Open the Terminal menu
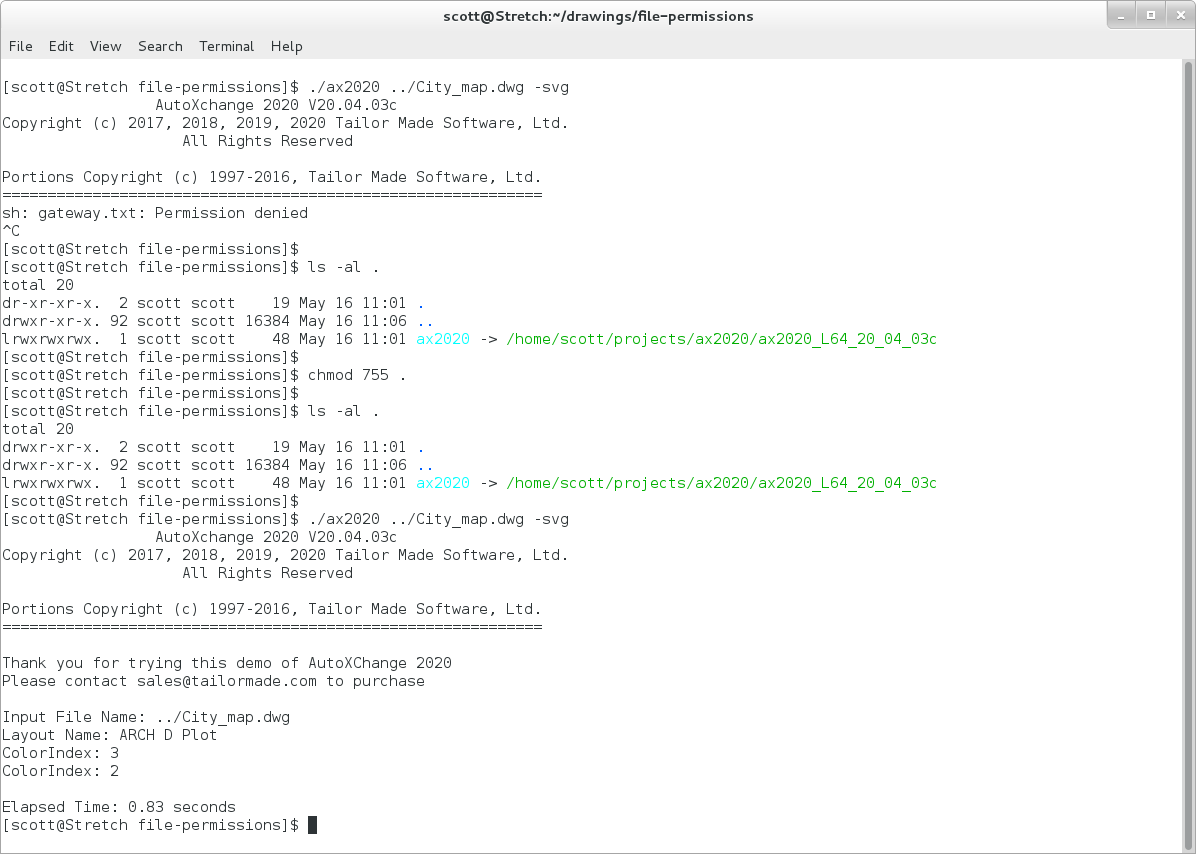Screen dimensions: 1196x854 227,47
